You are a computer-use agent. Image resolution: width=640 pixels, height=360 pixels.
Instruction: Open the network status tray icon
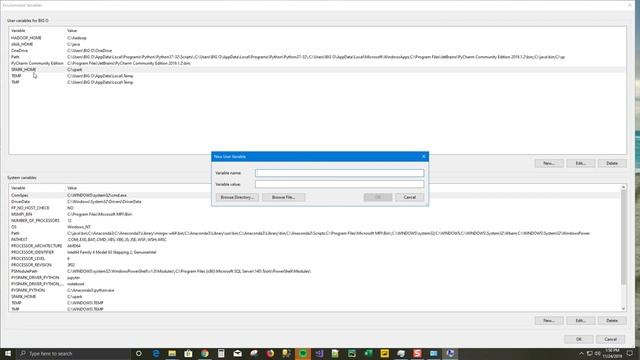coord(590,353)
